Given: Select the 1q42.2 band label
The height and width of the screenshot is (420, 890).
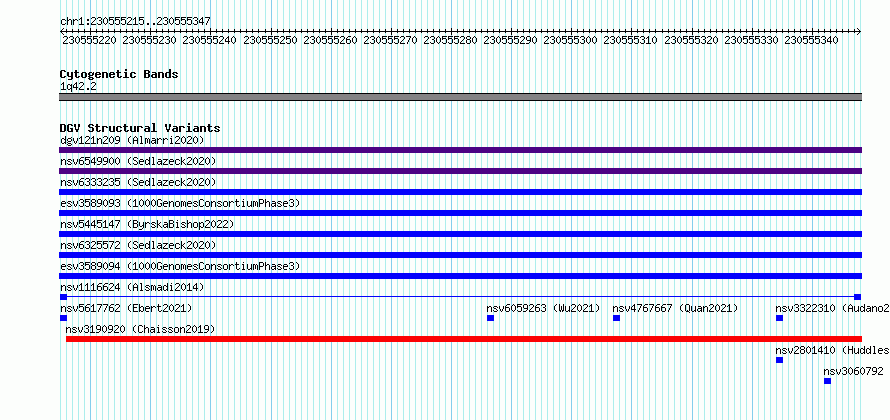Looking at the screenshot, I should (77, 86).
